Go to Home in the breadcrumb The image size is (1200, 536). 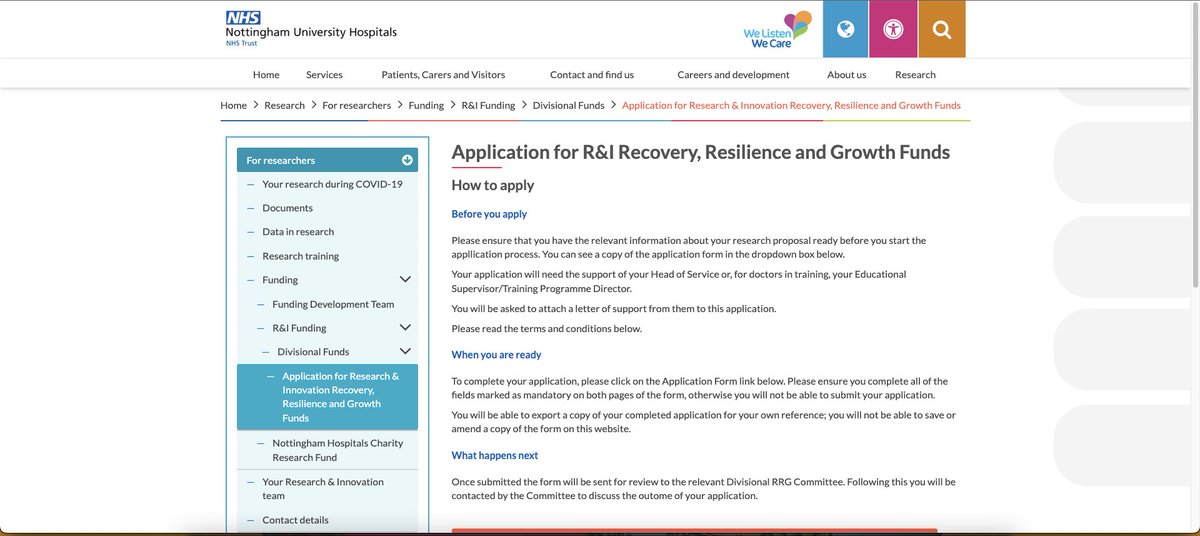(x=233, y=105)
